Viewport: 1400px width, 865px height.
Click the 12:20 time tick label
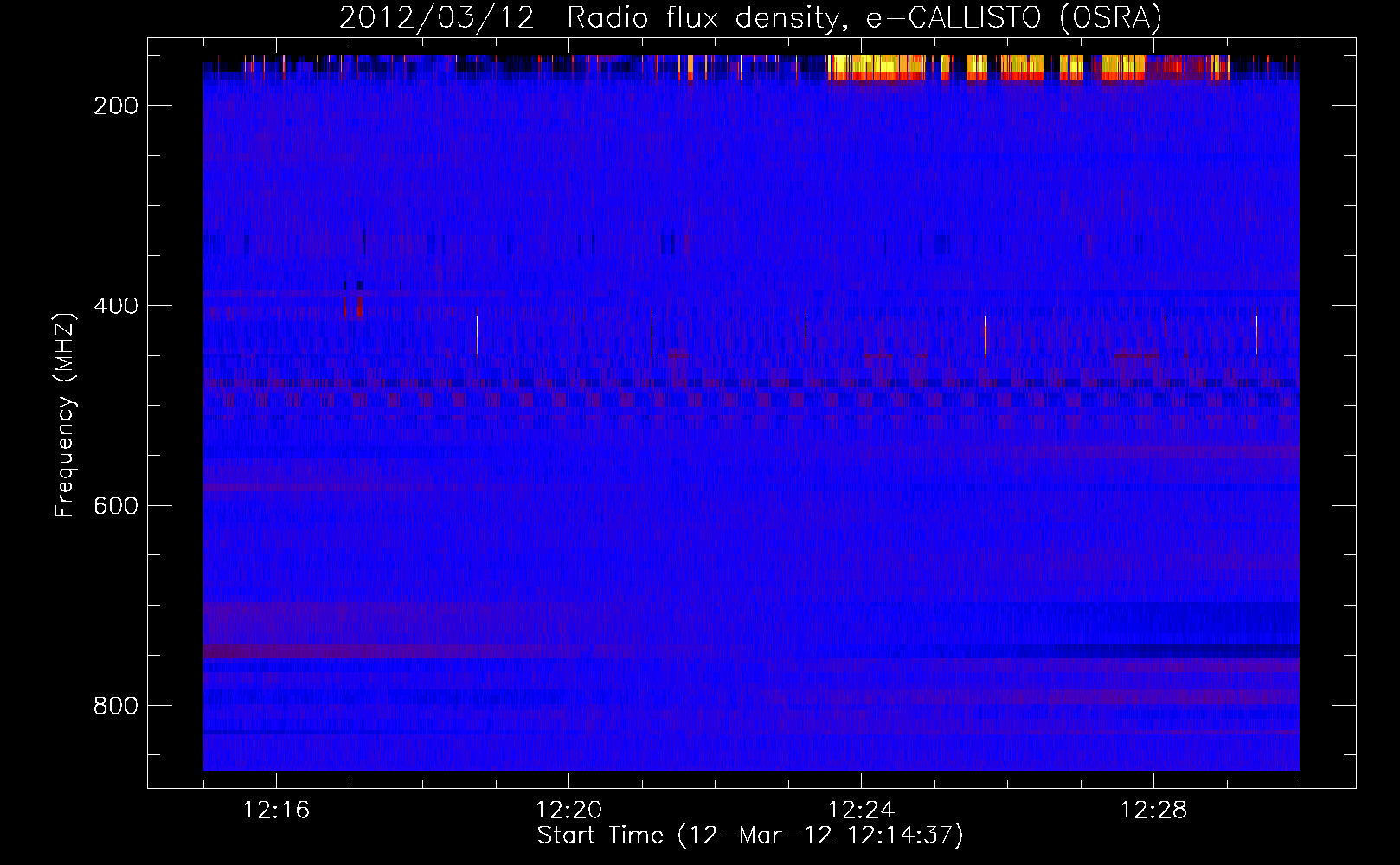[x=568, y=811]
